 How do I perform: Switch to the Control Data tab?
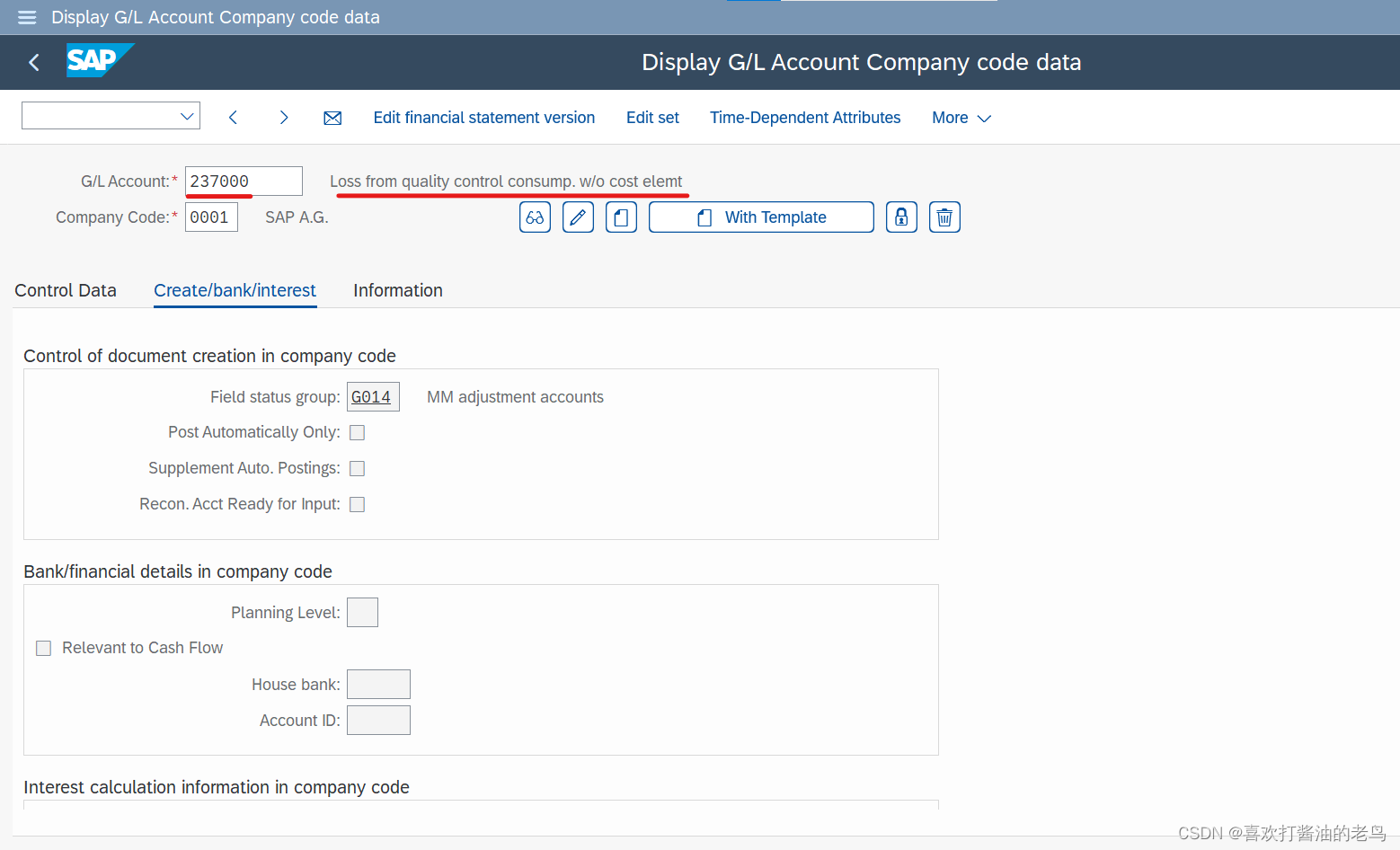(65, 290)
